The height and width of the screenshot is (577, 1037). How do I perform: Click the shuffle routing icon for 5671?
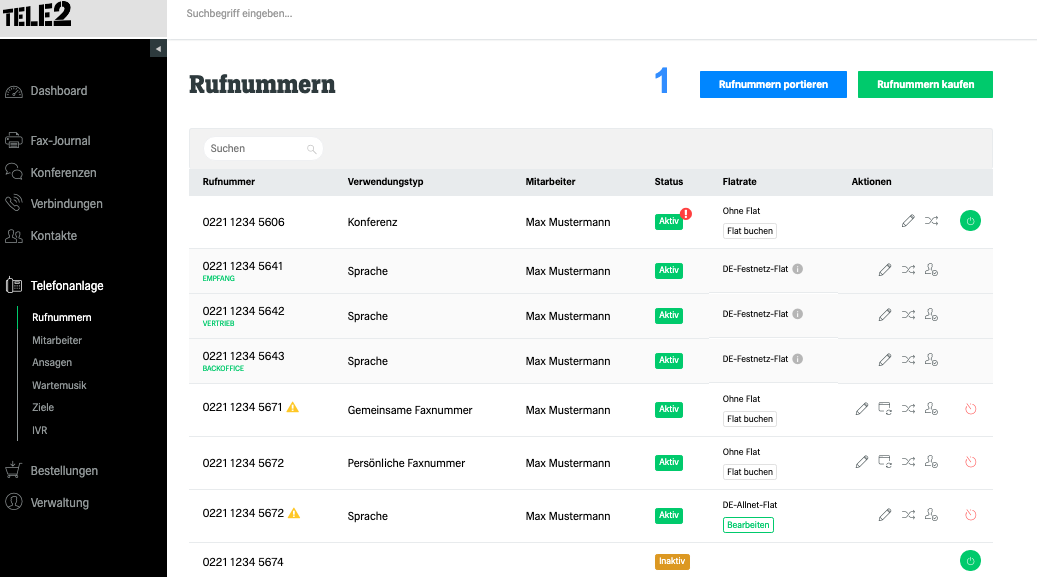tap(908, 409)
